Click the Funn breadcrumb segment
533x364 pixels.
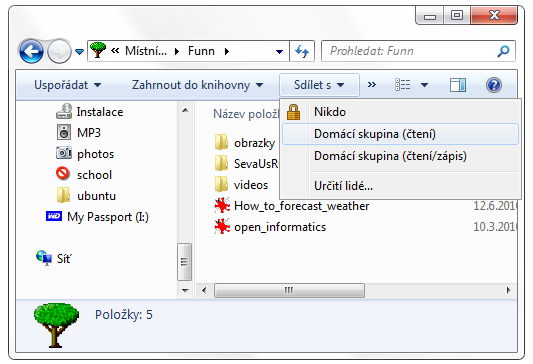point(201,51)
